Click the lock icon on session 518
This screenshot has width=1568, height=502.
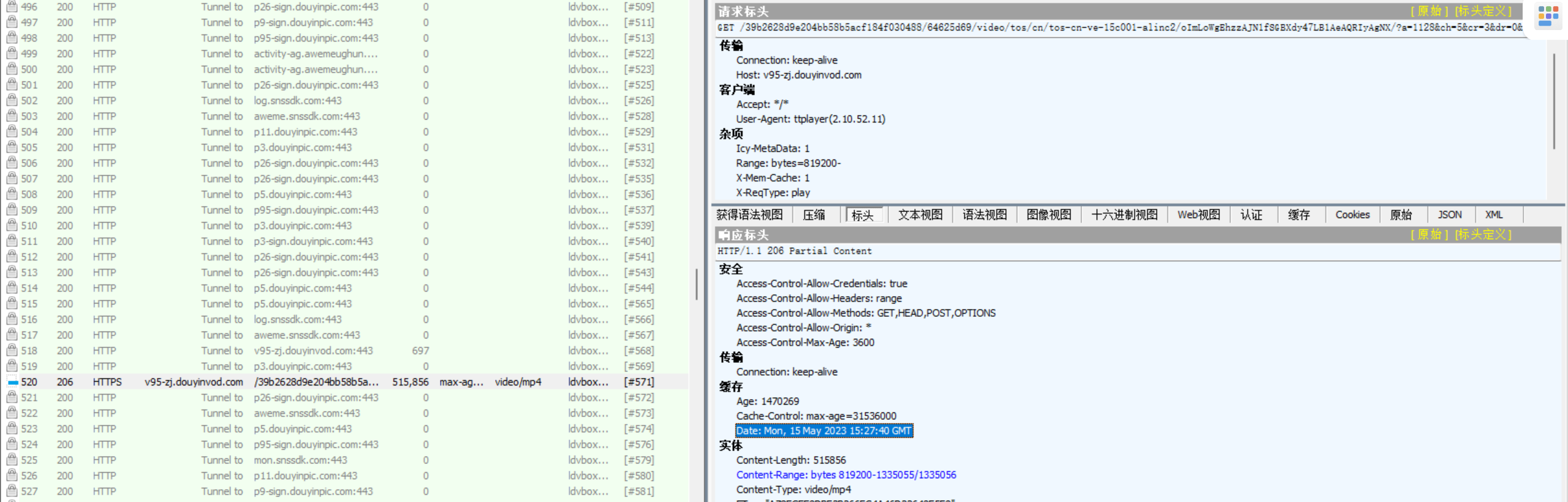(x=12, y=351)
